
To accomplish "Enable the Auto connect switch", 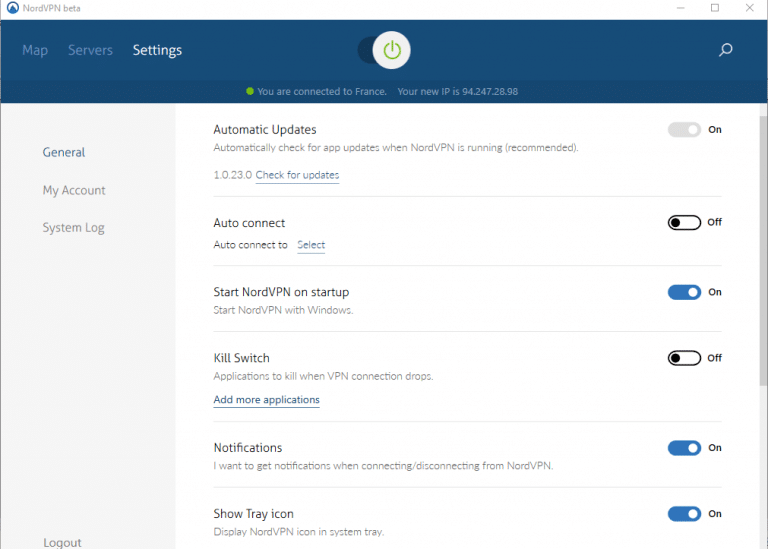I will point(684,222).
